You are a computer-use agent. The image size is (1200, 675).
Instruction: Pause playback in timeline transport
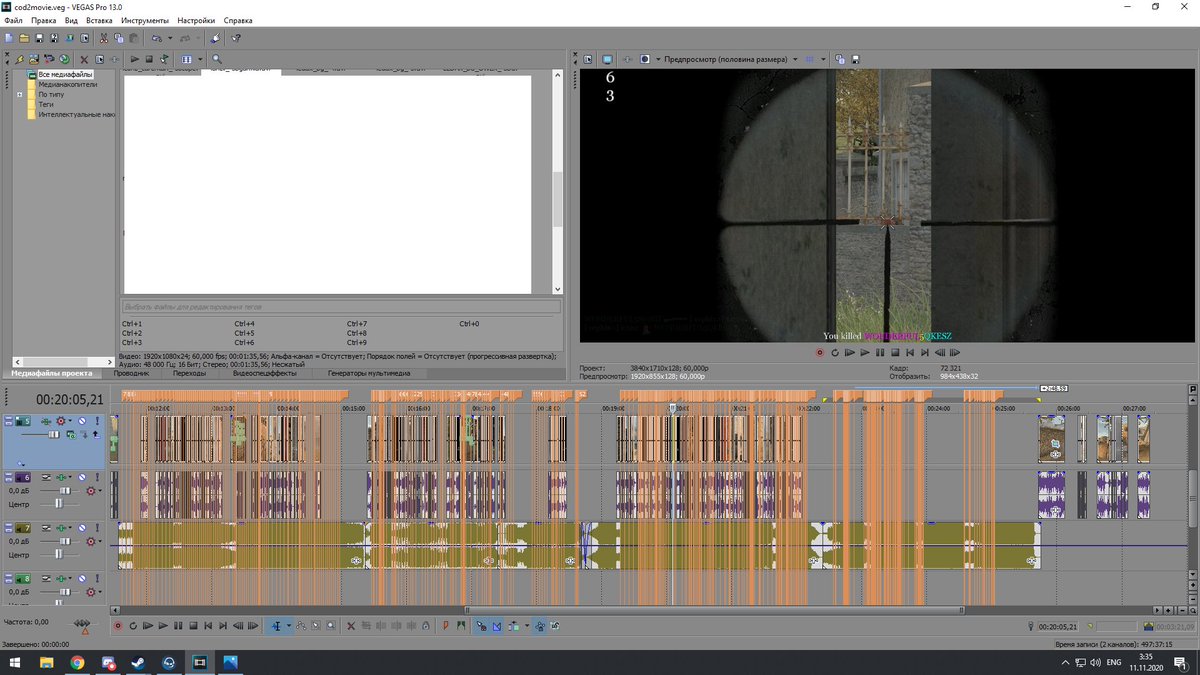(178, 626)
